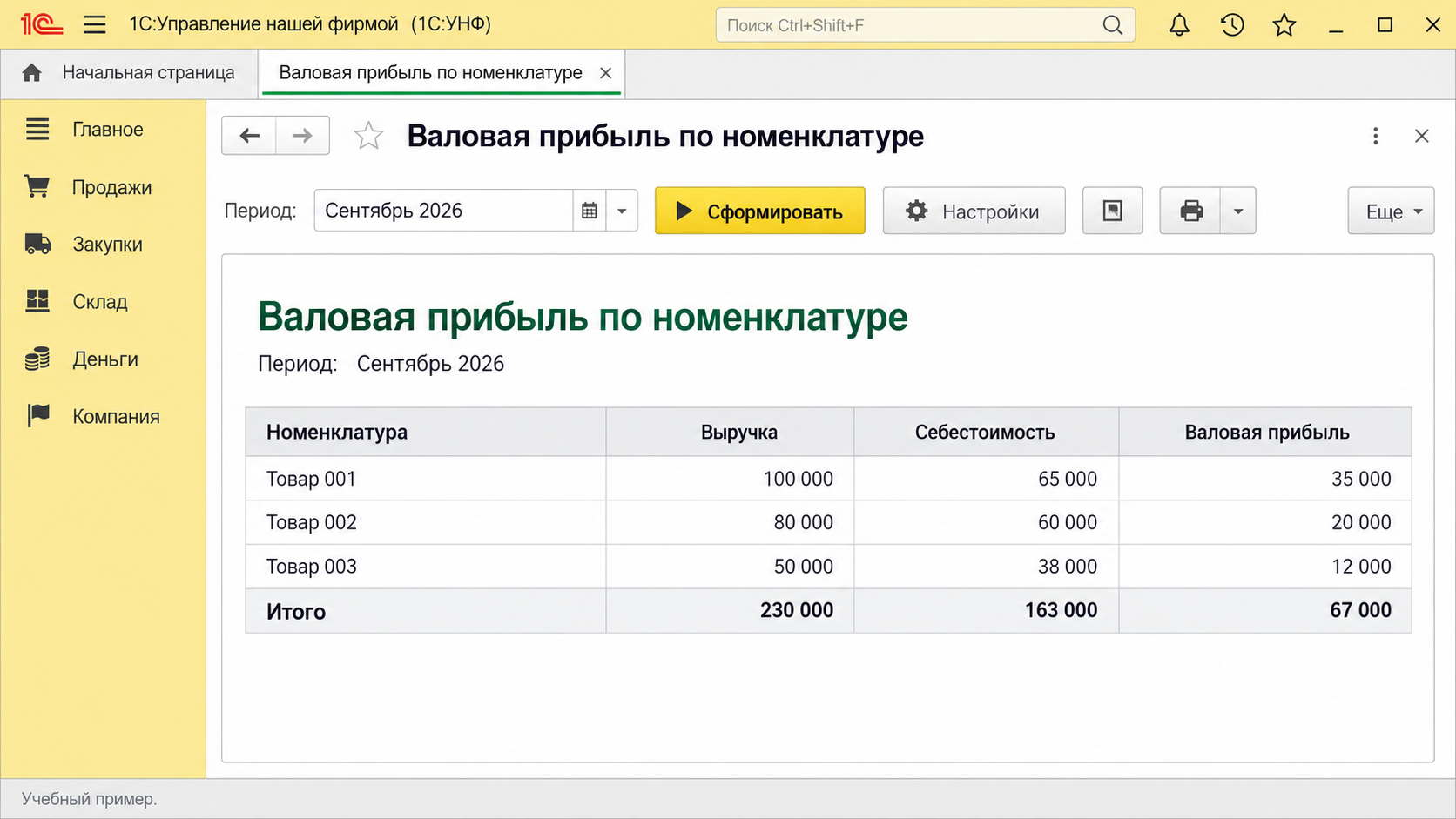This screenshot has width=1456, height=819.
Task: Click revenue value 100 000
Action: pos(798,479)
